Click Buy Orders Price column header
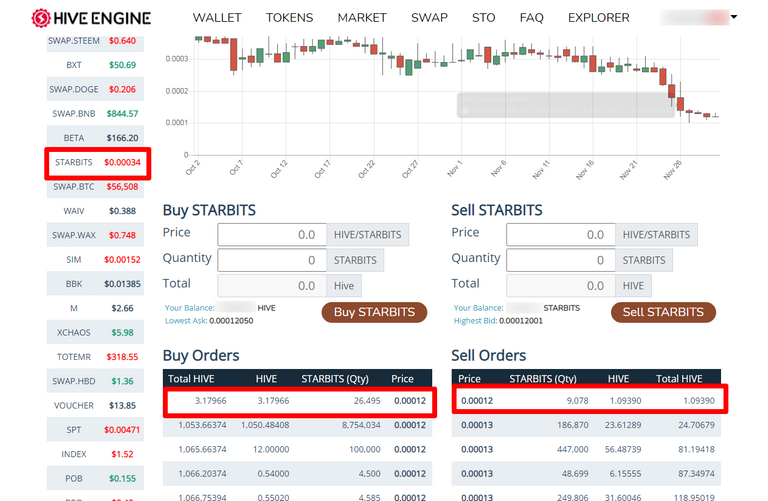Screen dimensions: 768x501 point(402,379)
